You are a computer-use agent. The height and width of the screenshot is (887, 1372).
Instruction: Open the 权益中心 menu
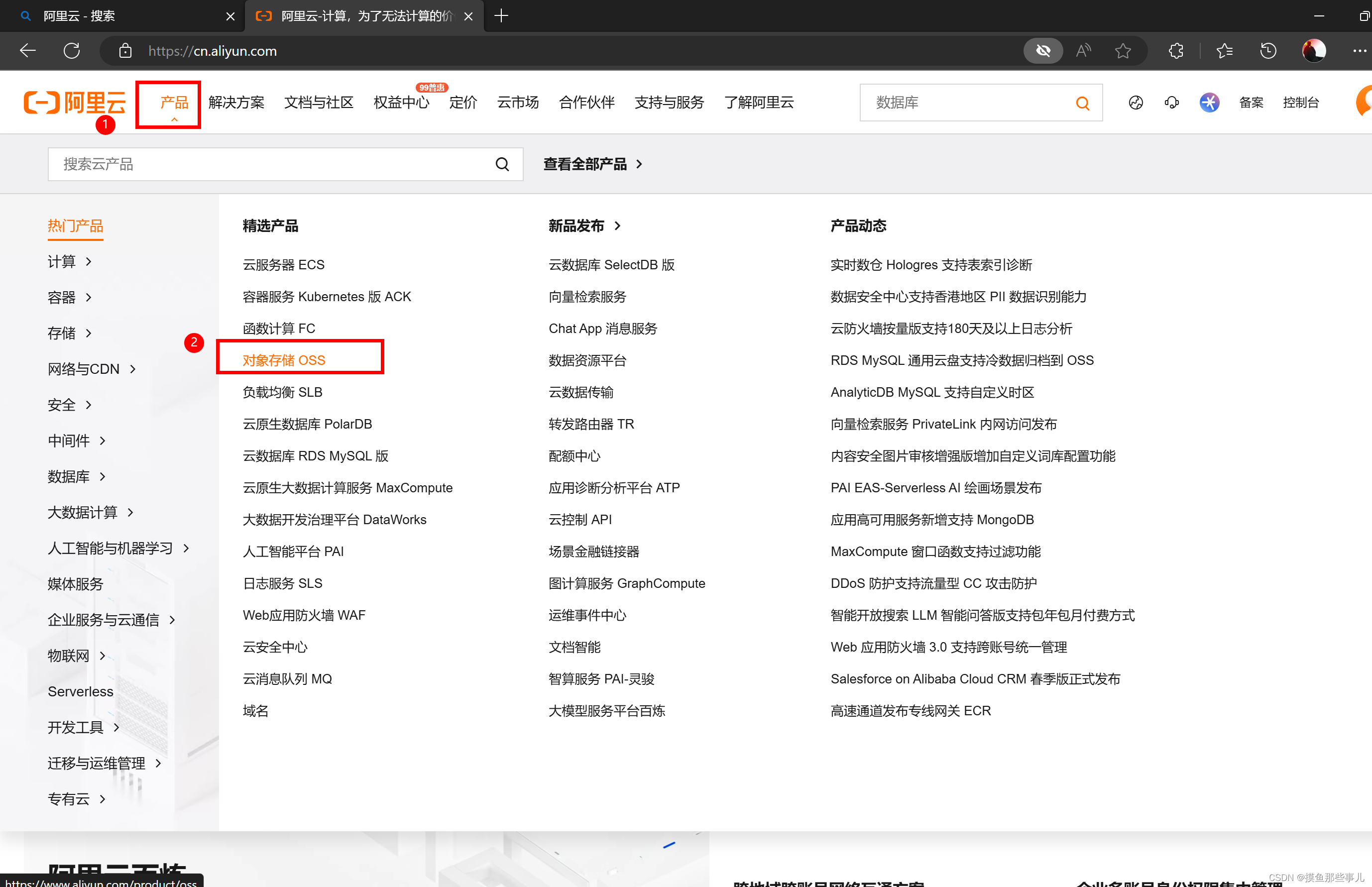401,103
